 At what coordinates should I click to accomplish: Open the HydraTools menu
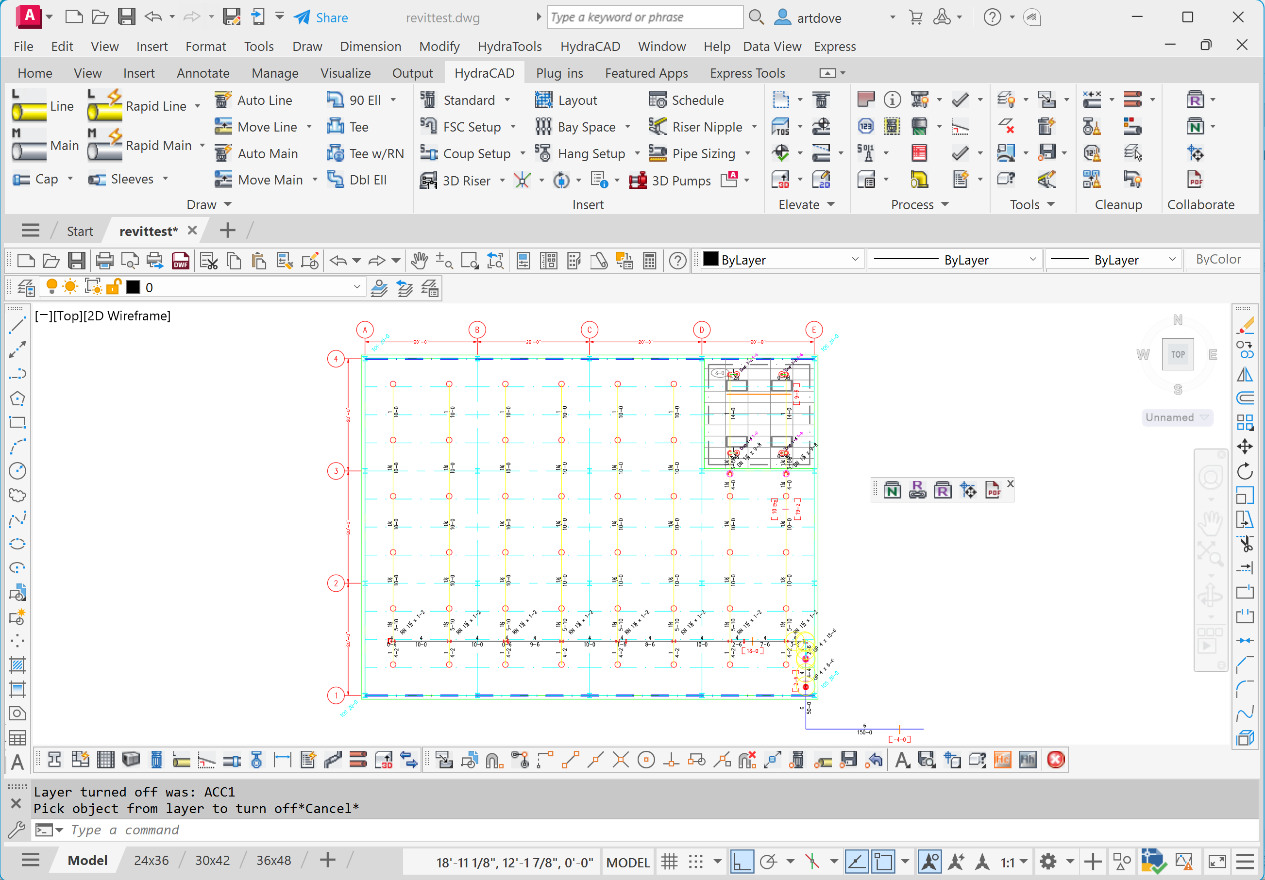[x=510, y=46]
